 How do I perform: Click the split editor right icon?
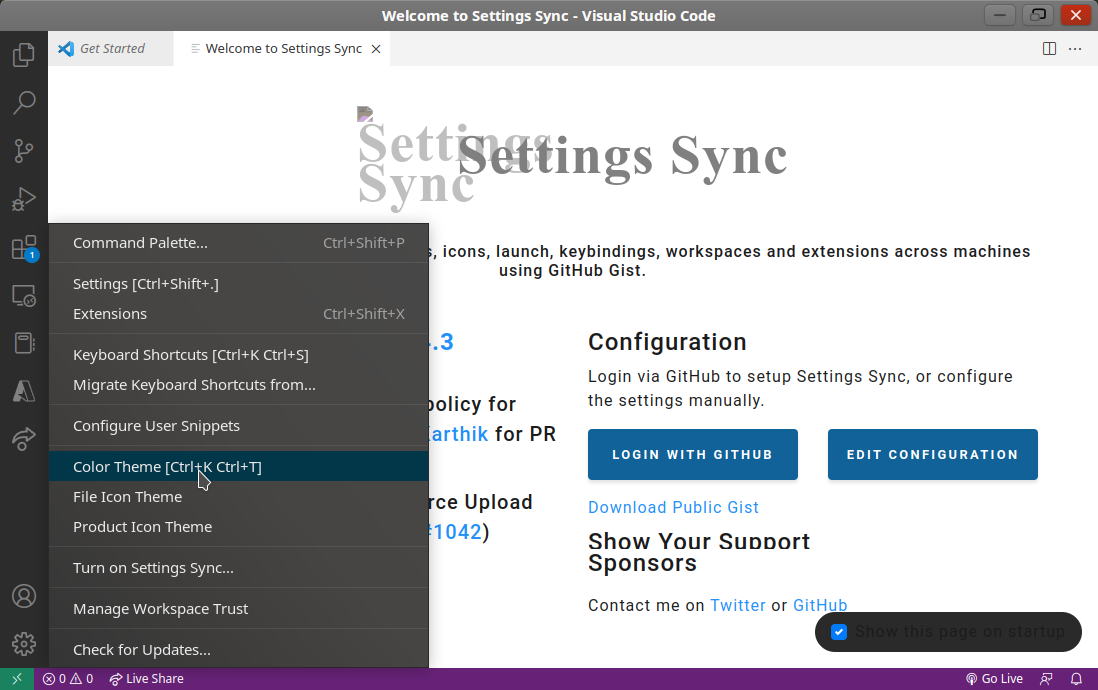click(1049, 48)
